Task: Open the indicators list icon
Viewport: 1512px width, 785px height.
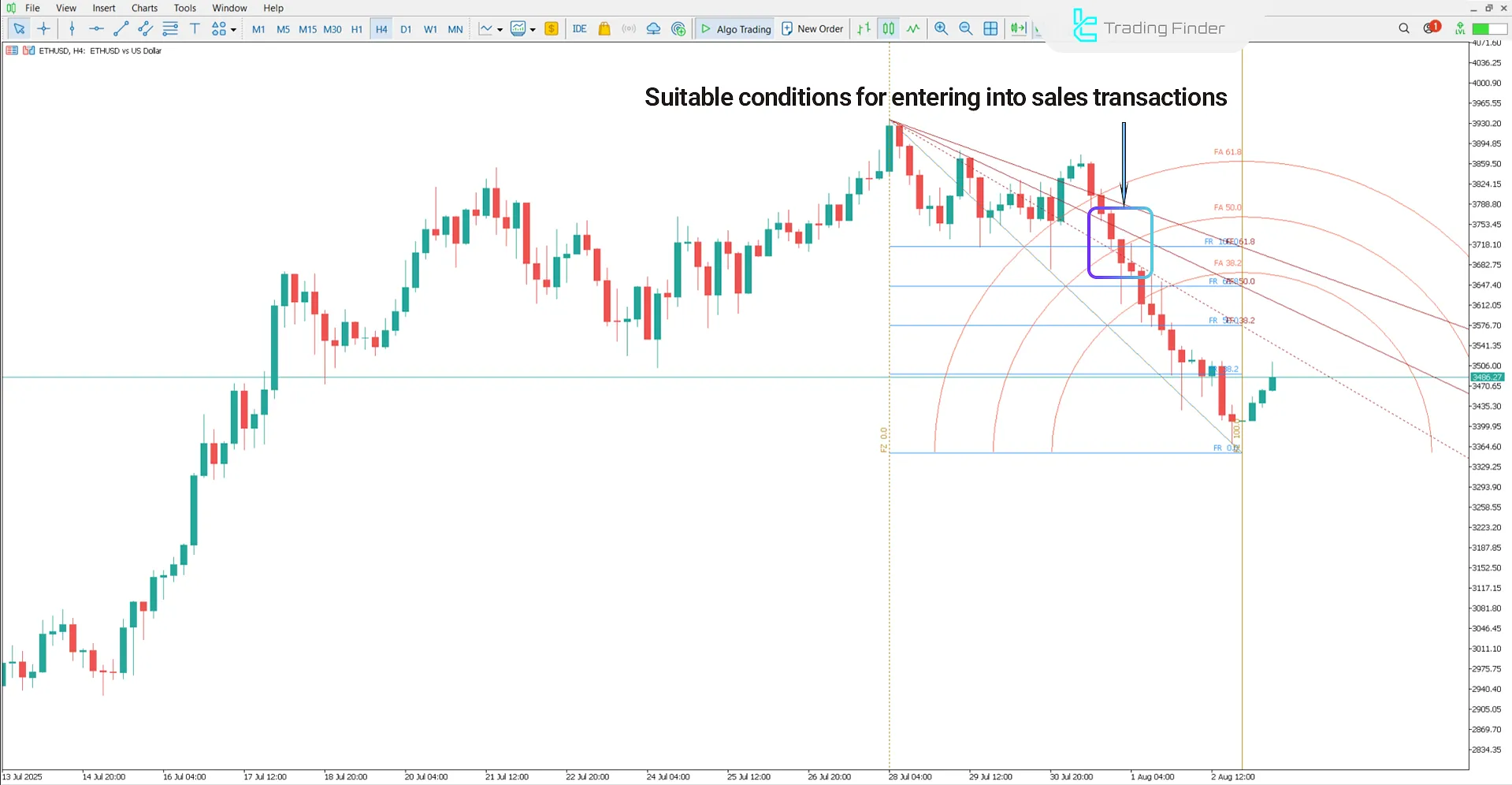Action: point(518,29)
